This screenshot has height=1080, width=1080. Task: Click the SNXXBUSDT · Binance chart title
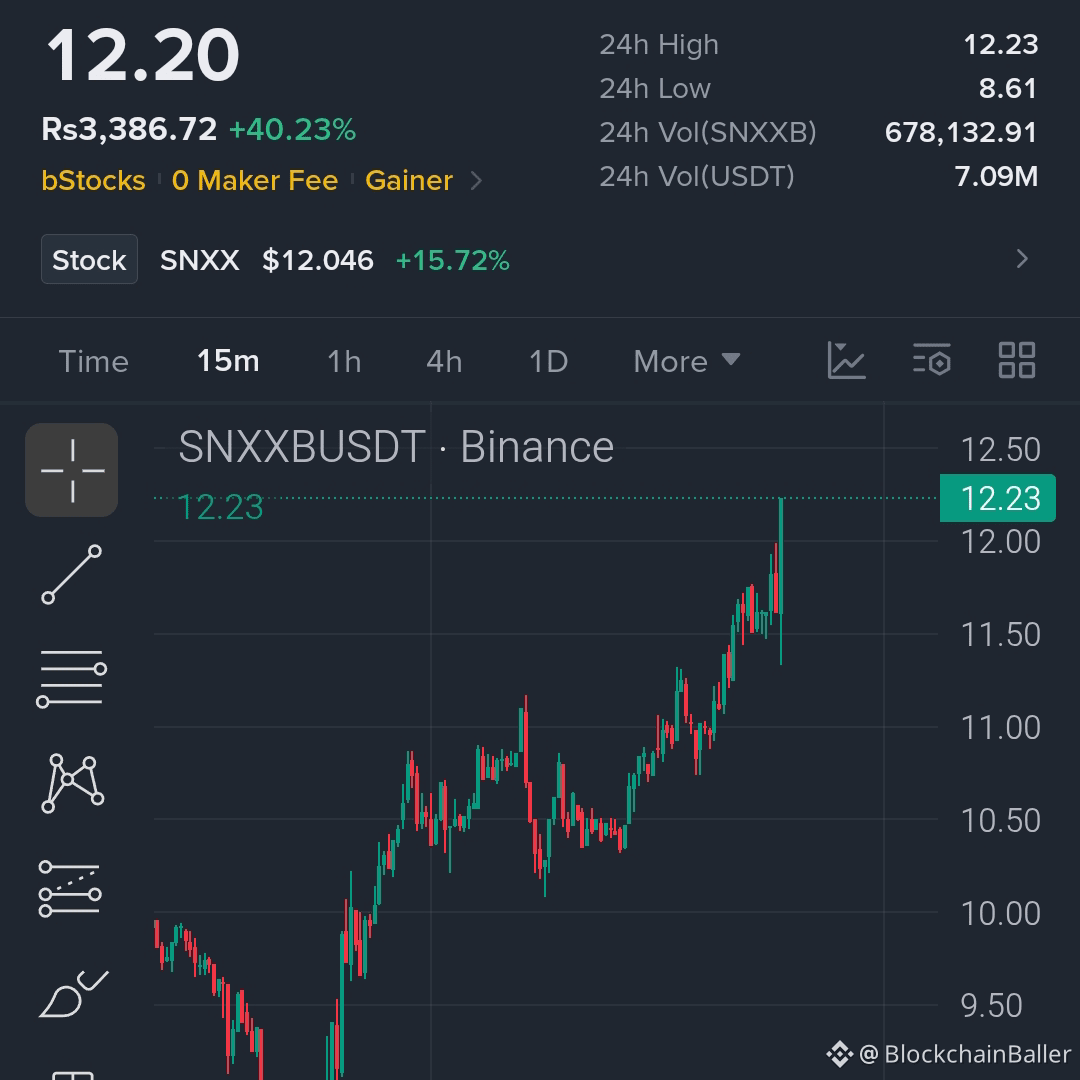pyautogui.click(x=396, y=447)
